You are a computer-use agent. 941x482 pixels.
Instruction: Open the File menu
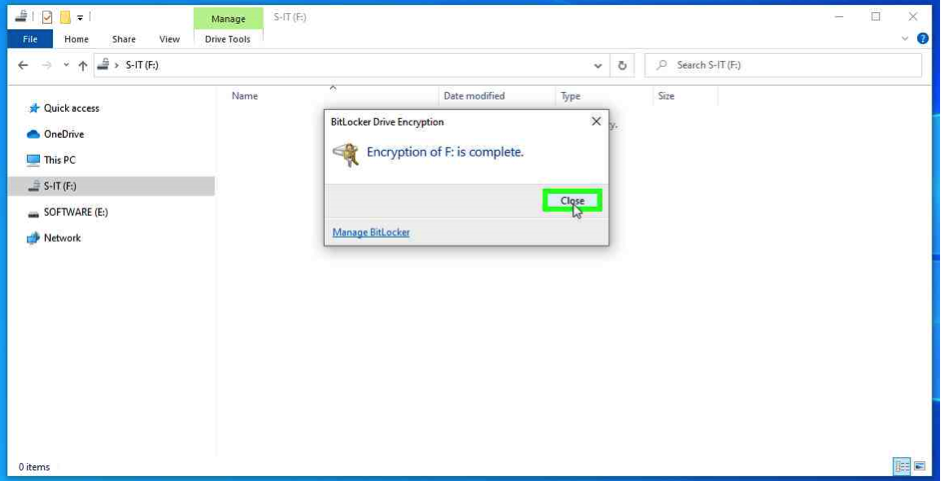[30, 39]
